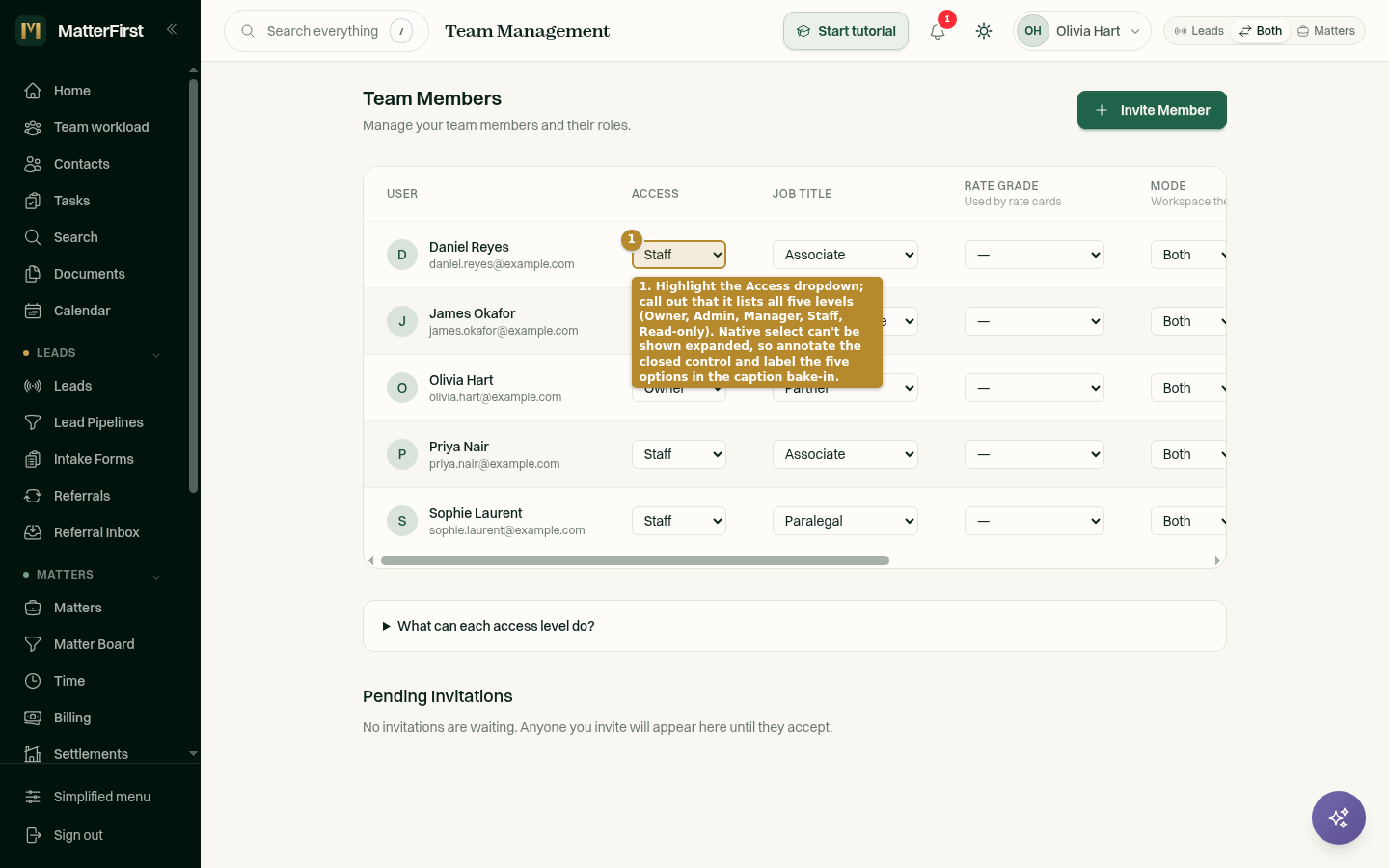
Task: Open the notifications bell
Action: pos(938,31)
